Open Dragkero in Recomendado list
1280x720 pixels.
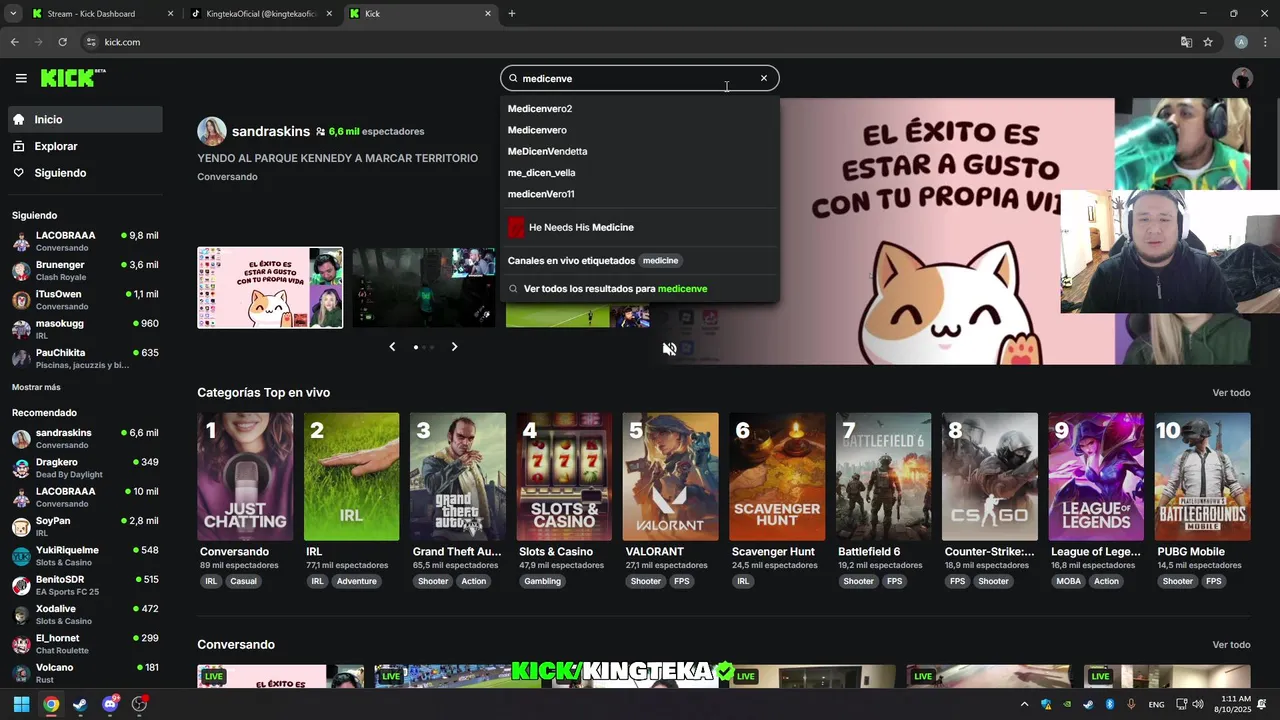coord(85,468)
